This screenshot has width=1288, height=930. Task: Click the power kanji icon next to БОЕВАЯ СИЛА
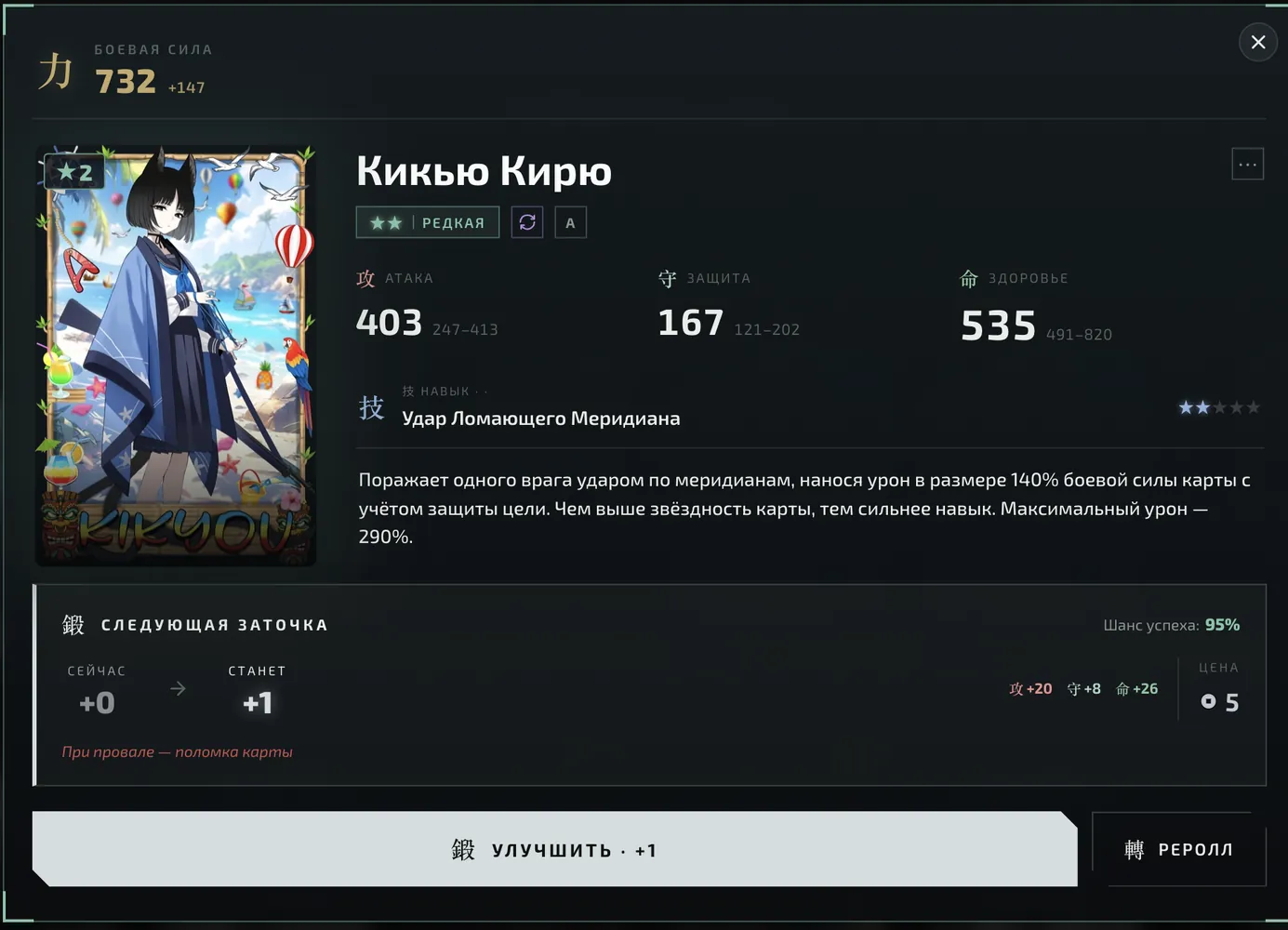pyautogui.click(x=55, y=71)
